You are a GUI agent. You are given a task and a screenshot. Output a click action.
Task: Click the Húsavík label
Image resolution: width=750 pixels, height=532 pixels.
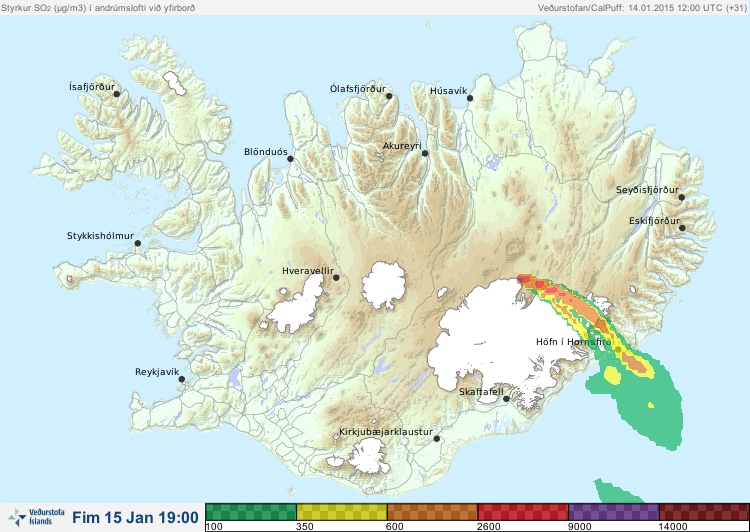click(x=448, y=91)
